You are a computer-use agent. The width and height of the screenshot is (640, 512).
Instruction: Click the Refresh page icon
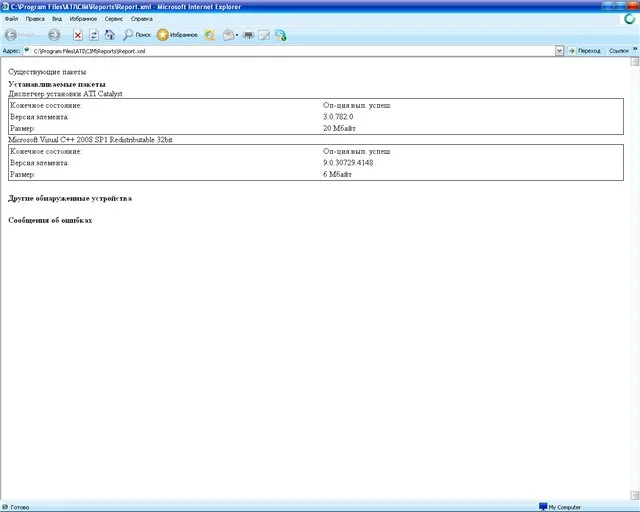pyautogui.click(x=93, y=35)
